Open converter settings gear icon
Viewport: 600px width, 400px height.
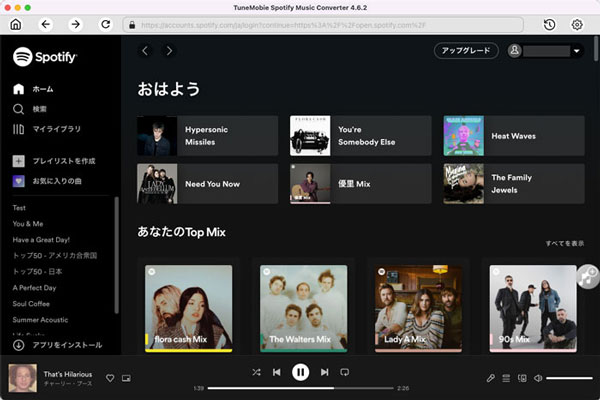click(577, 25)
